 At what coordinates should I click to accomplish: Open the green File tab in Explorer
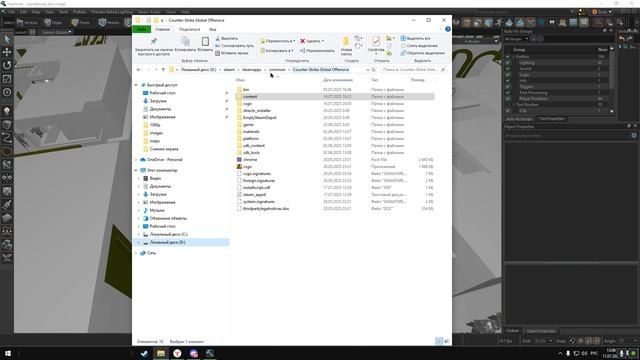pyautogui.click(x=142, y=29)
